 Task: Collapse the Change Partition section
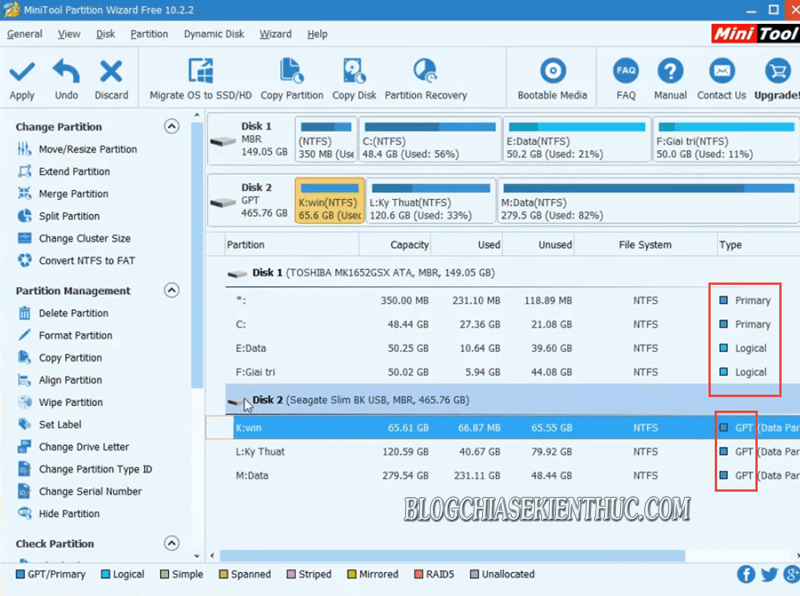click(171, 126)
